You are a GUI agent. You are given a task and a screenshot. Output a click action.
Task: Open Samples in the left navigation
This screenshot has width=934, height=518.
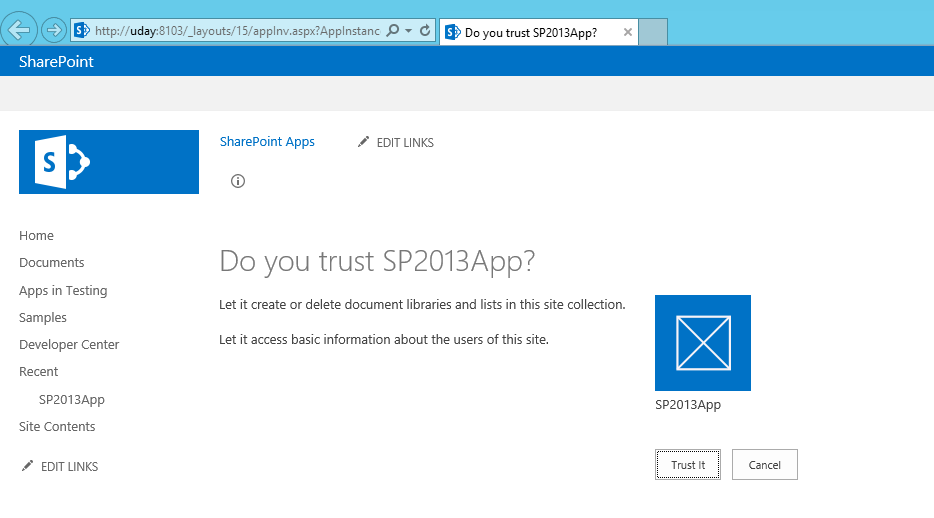click(x=43, y=318)
